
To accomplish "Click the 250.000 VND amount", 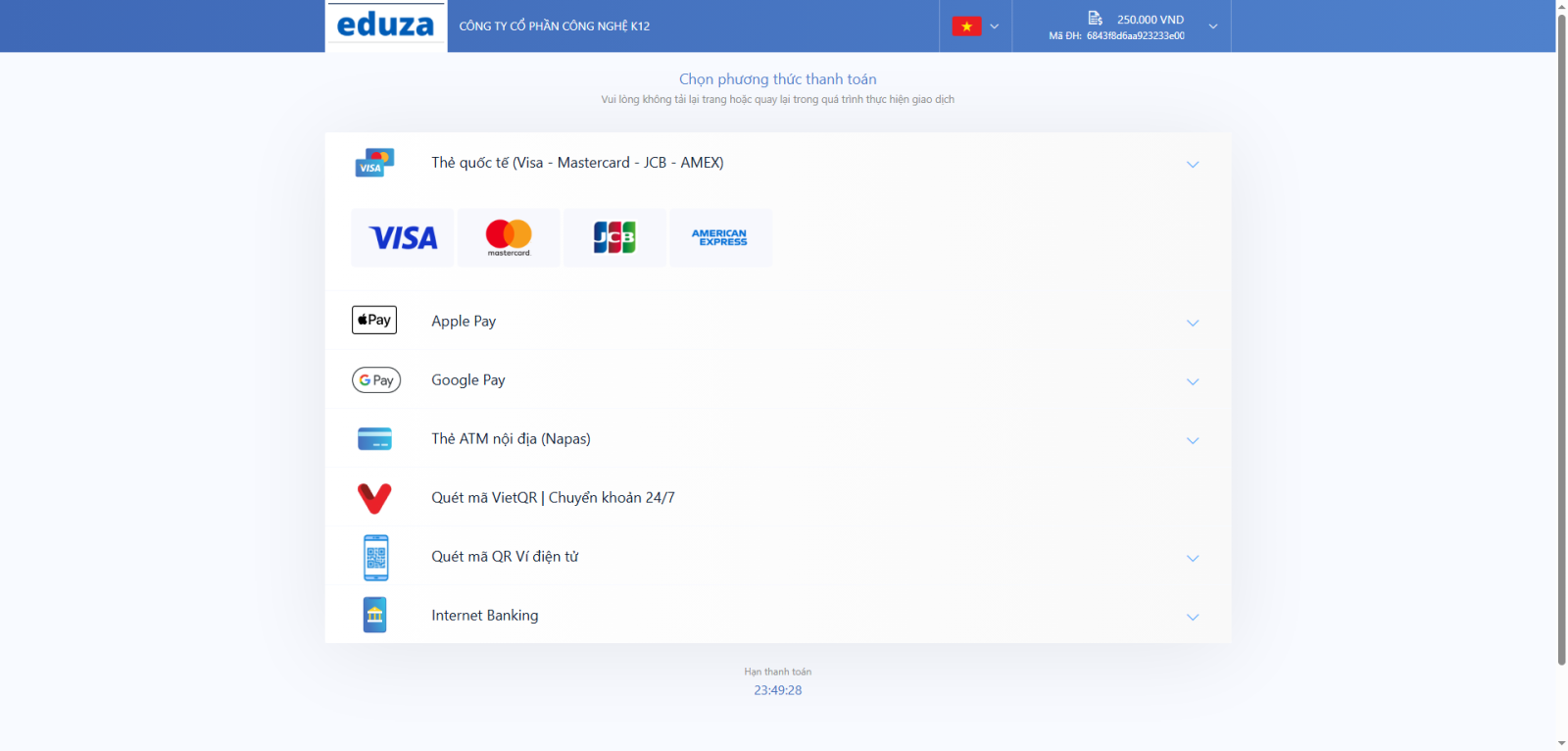I will pyautogui.click(x=1151, y=20).
